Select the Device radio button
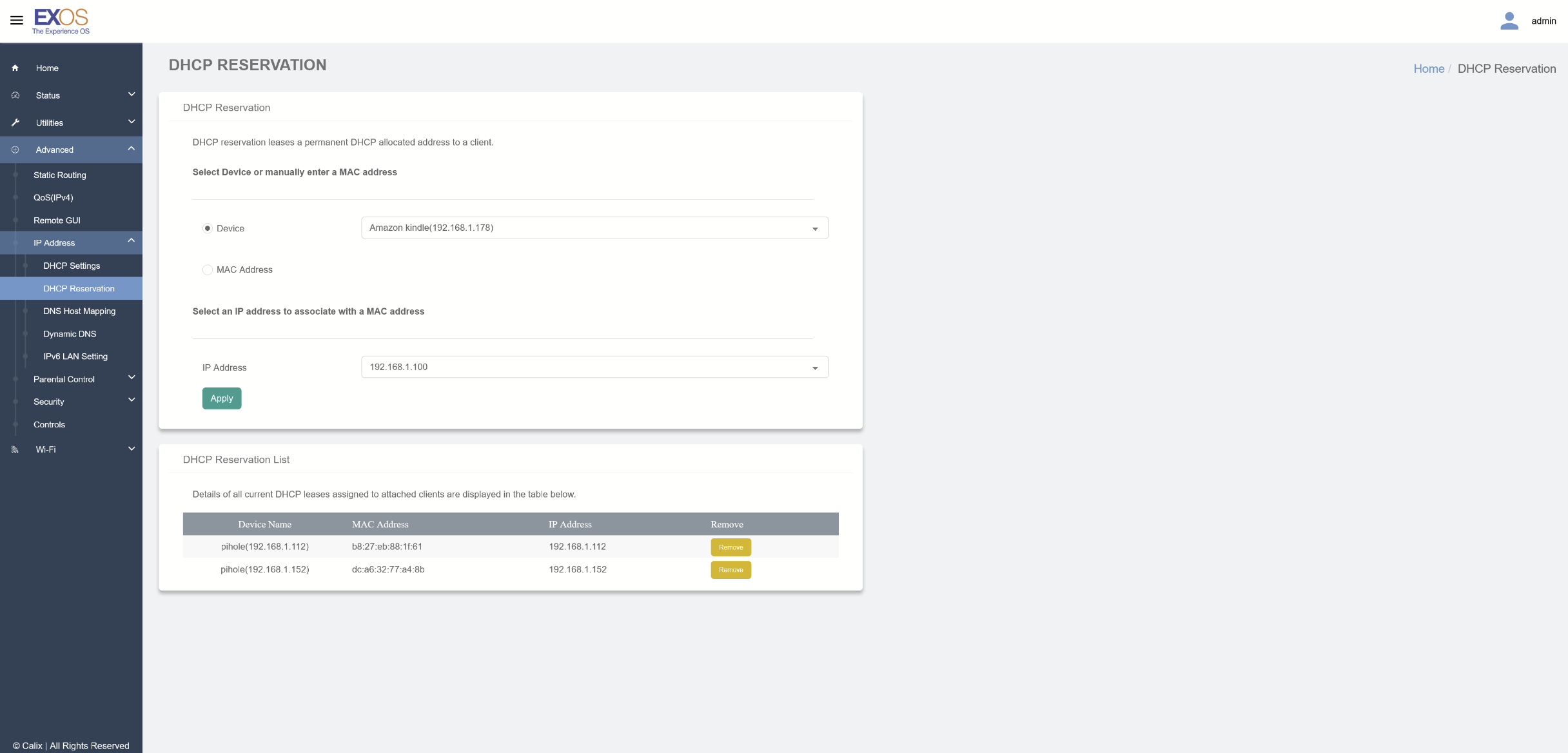 point(208,228)
